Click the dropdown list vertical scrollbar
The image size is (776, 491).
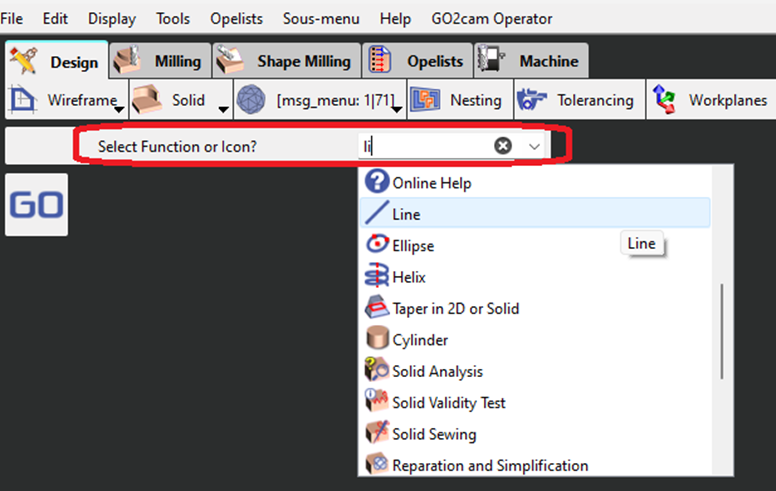coord(721,331)
